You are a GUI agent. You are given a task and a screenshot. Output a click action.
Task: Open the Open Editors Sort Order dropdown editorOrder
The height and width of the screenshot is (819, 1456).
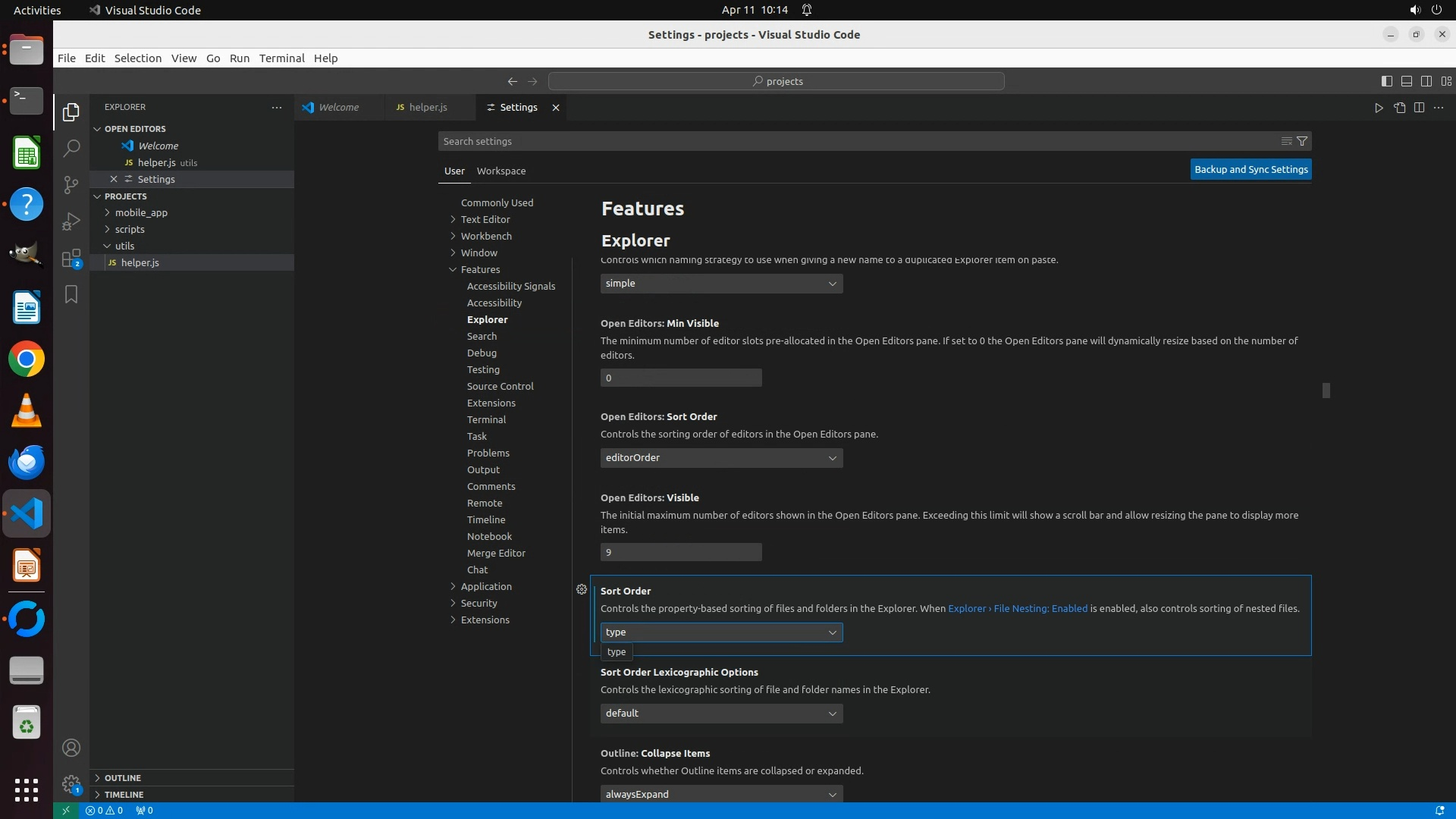(x=721, y=458)
